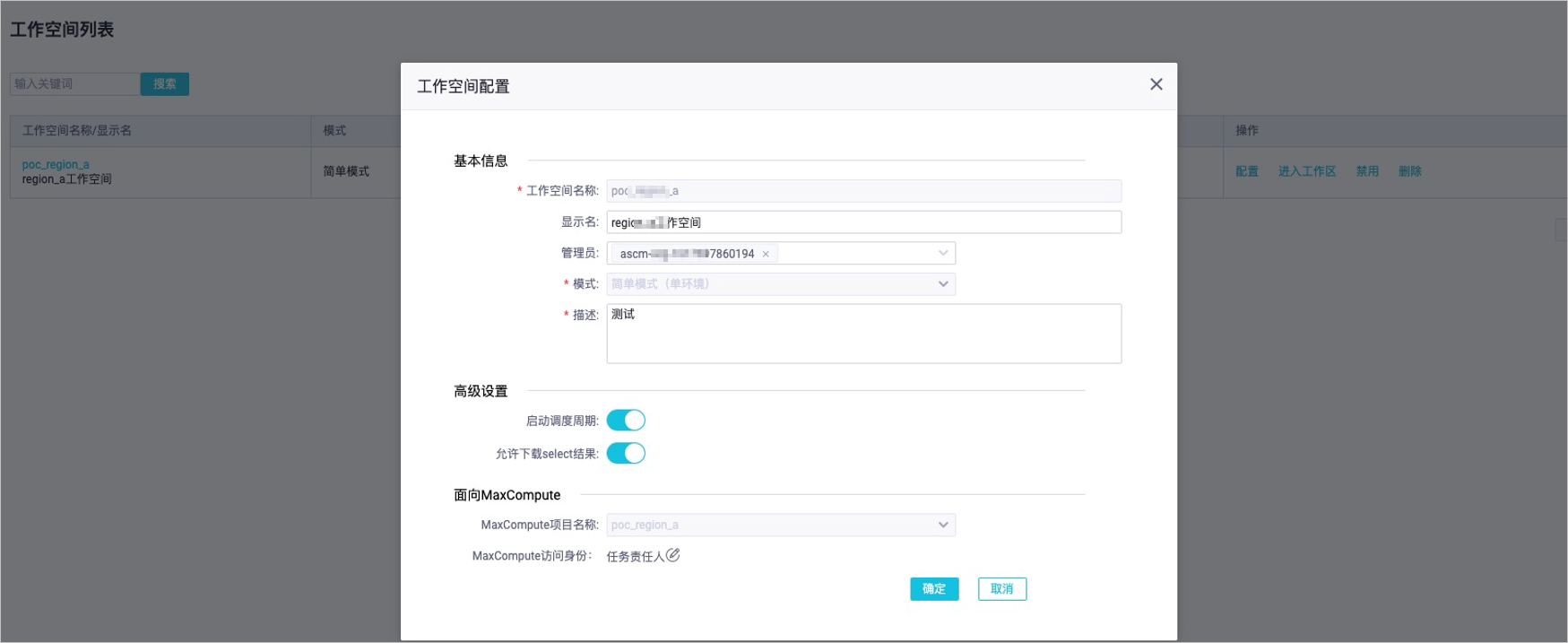Viewport: 1568px width, 643px height.
Task: Click the 进入工作区 action link
Action: [1307, 171]
